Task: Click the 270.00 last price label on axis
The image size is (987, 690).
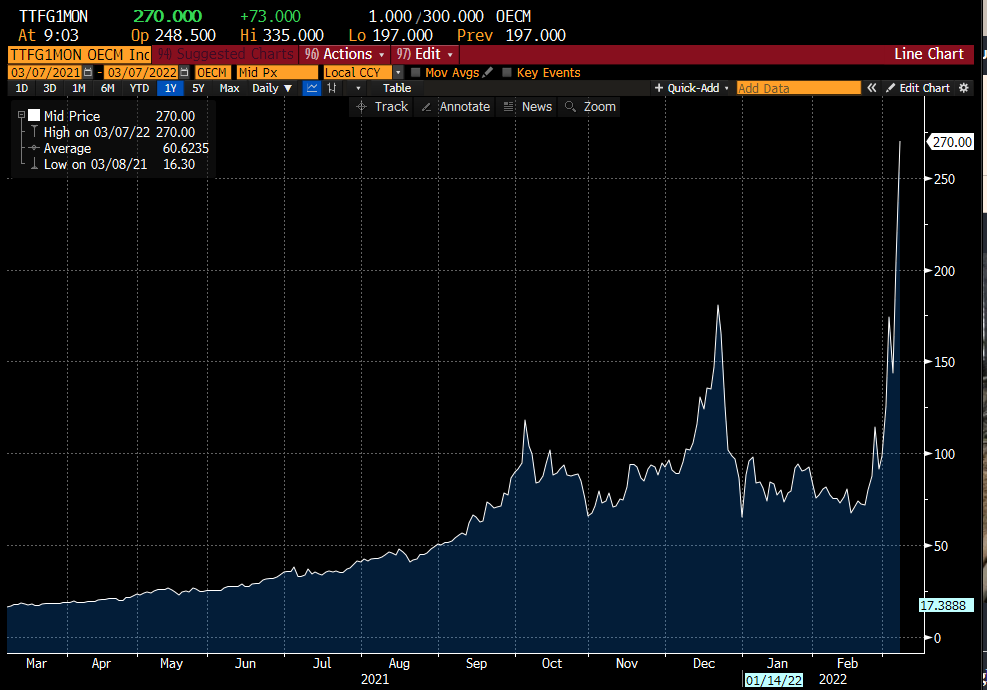Action: click(952, 142)
